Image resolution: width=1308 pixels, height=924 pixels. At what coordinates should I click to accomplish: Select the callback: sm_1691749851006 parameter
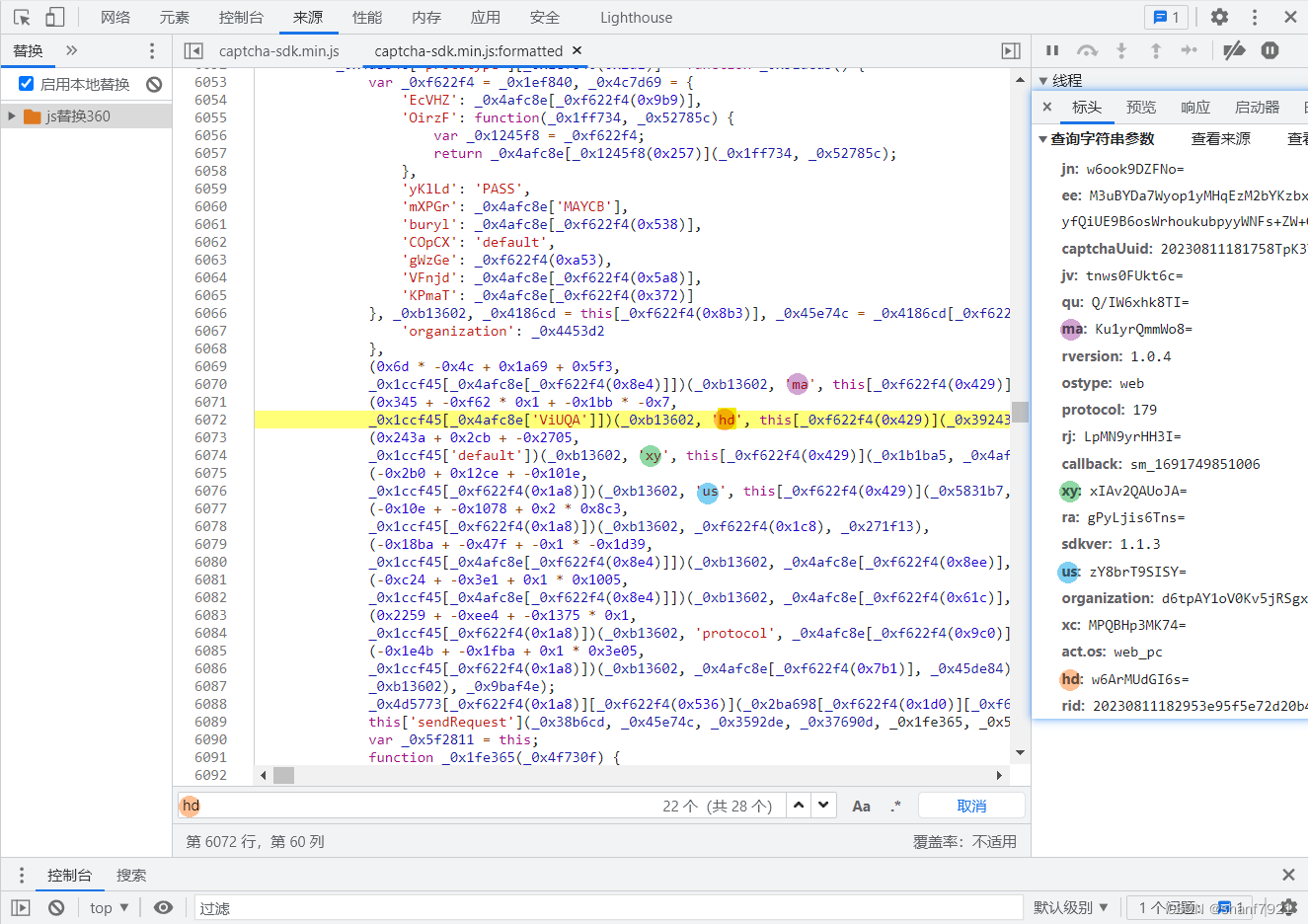pos(1160,464)
